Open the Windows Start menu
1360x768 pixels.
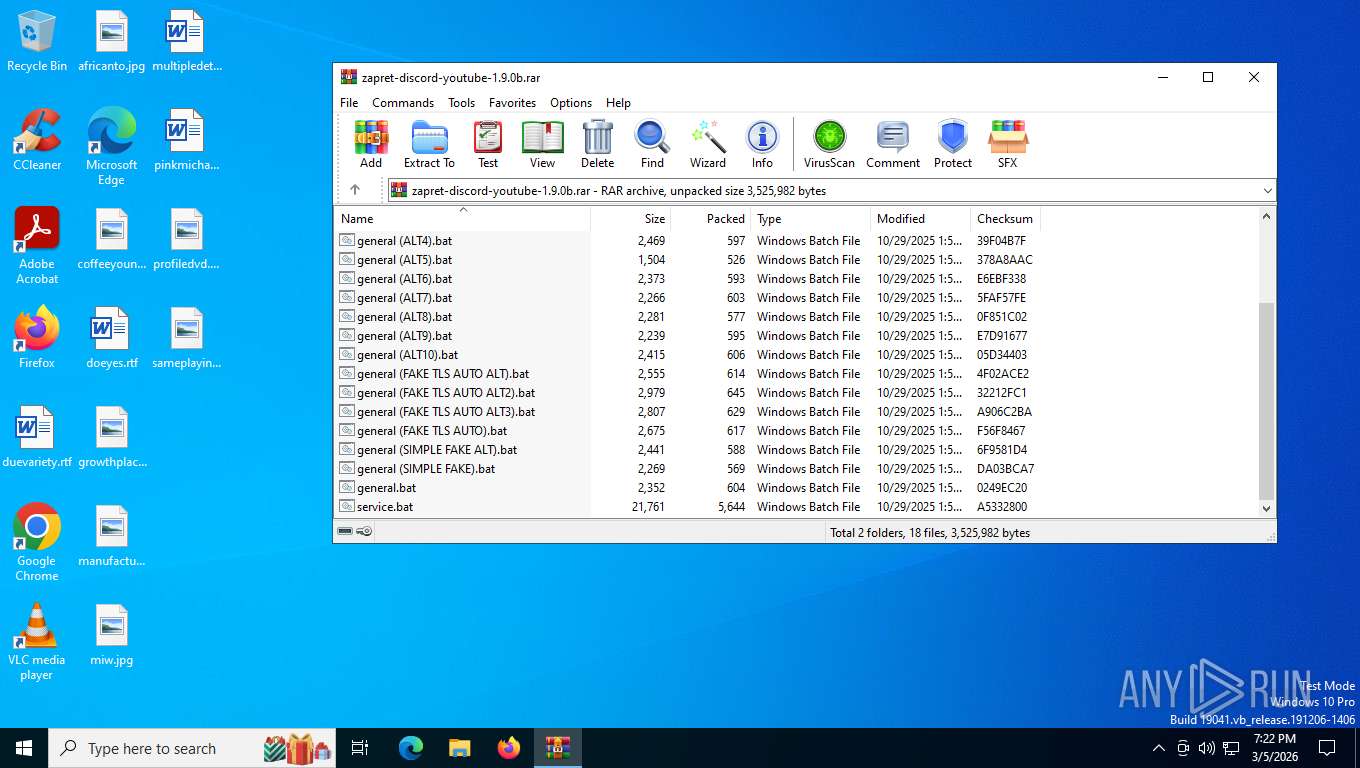tap(24, 748)
